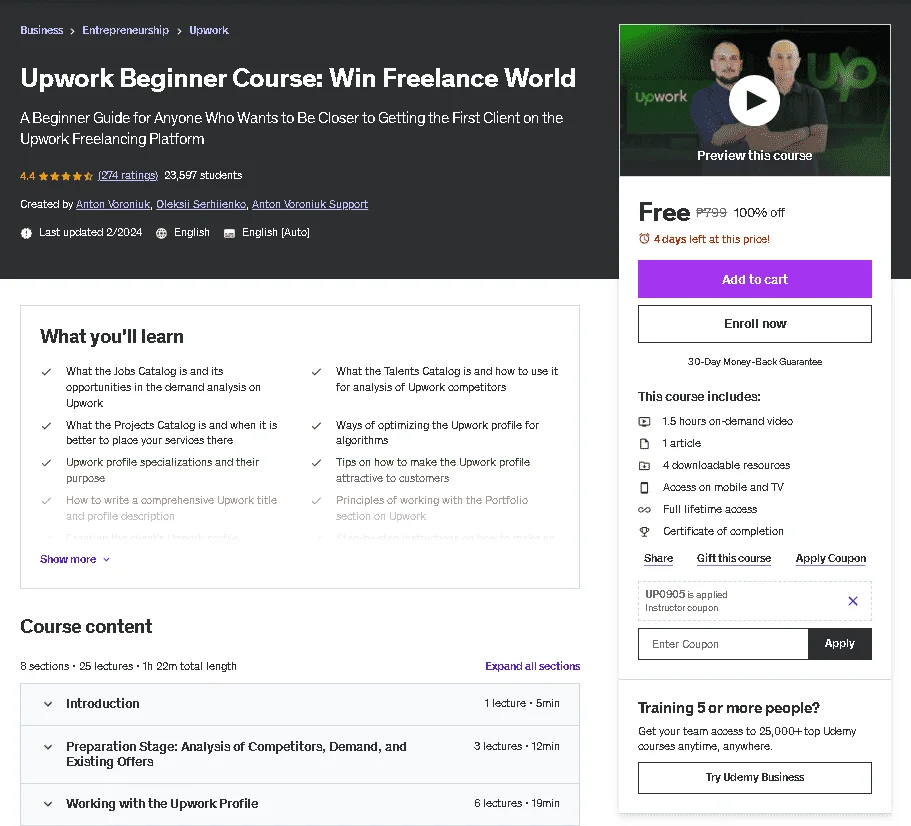The width and height of the screenshot is (911, 826).
Task: Click the course preview thumbnail image
Action: 754,100
